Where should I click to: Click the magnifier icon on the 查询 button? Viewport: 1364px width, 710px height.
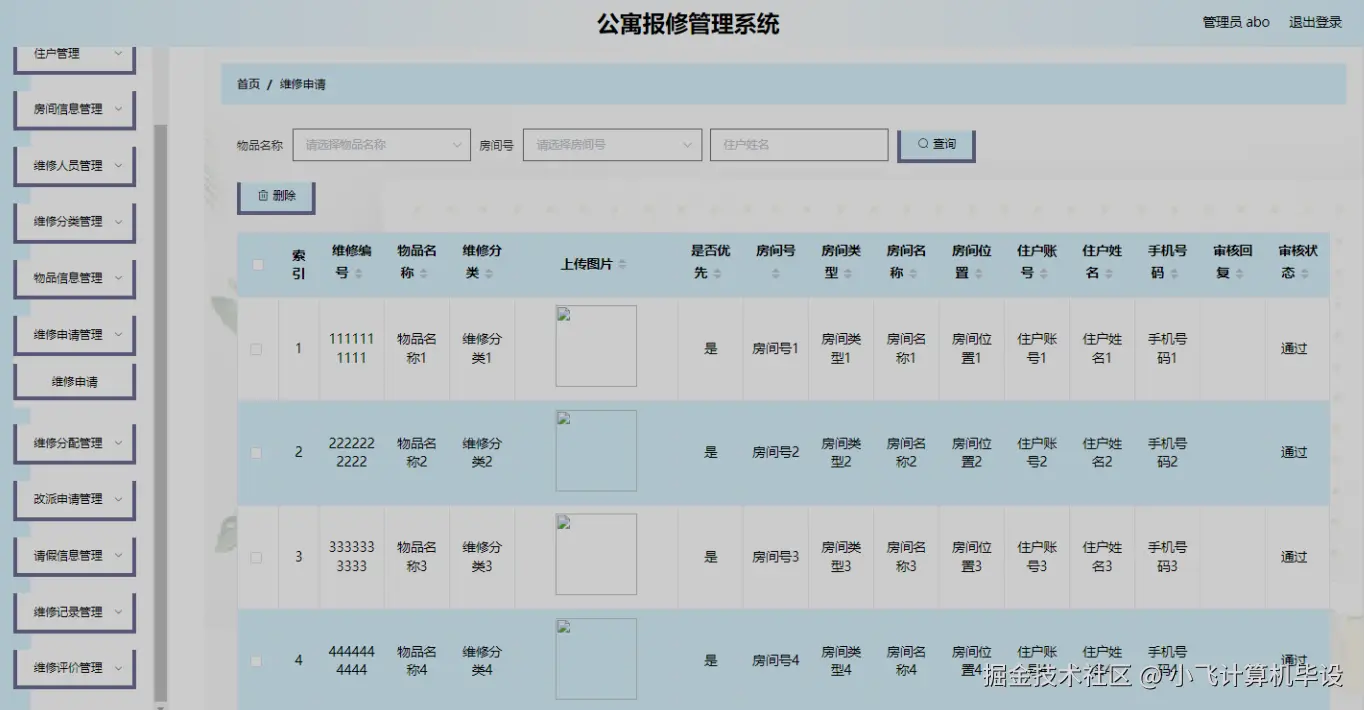(x=921, y=144)
